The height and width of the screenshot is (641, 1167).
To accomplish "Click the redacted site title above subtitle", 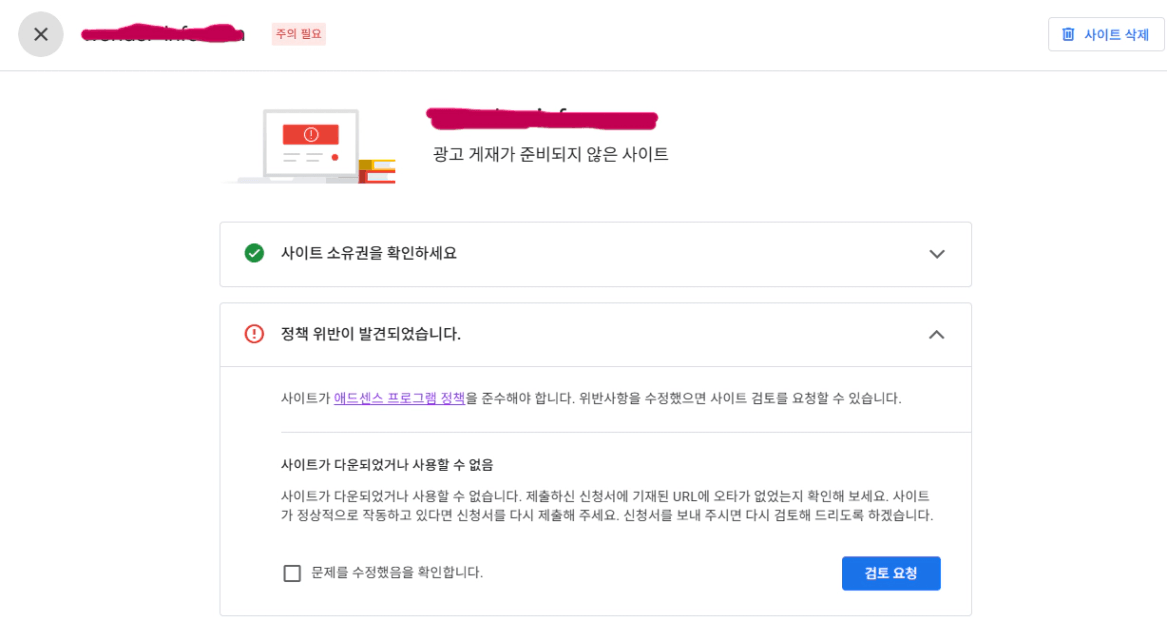I will (x=542, y=119).
